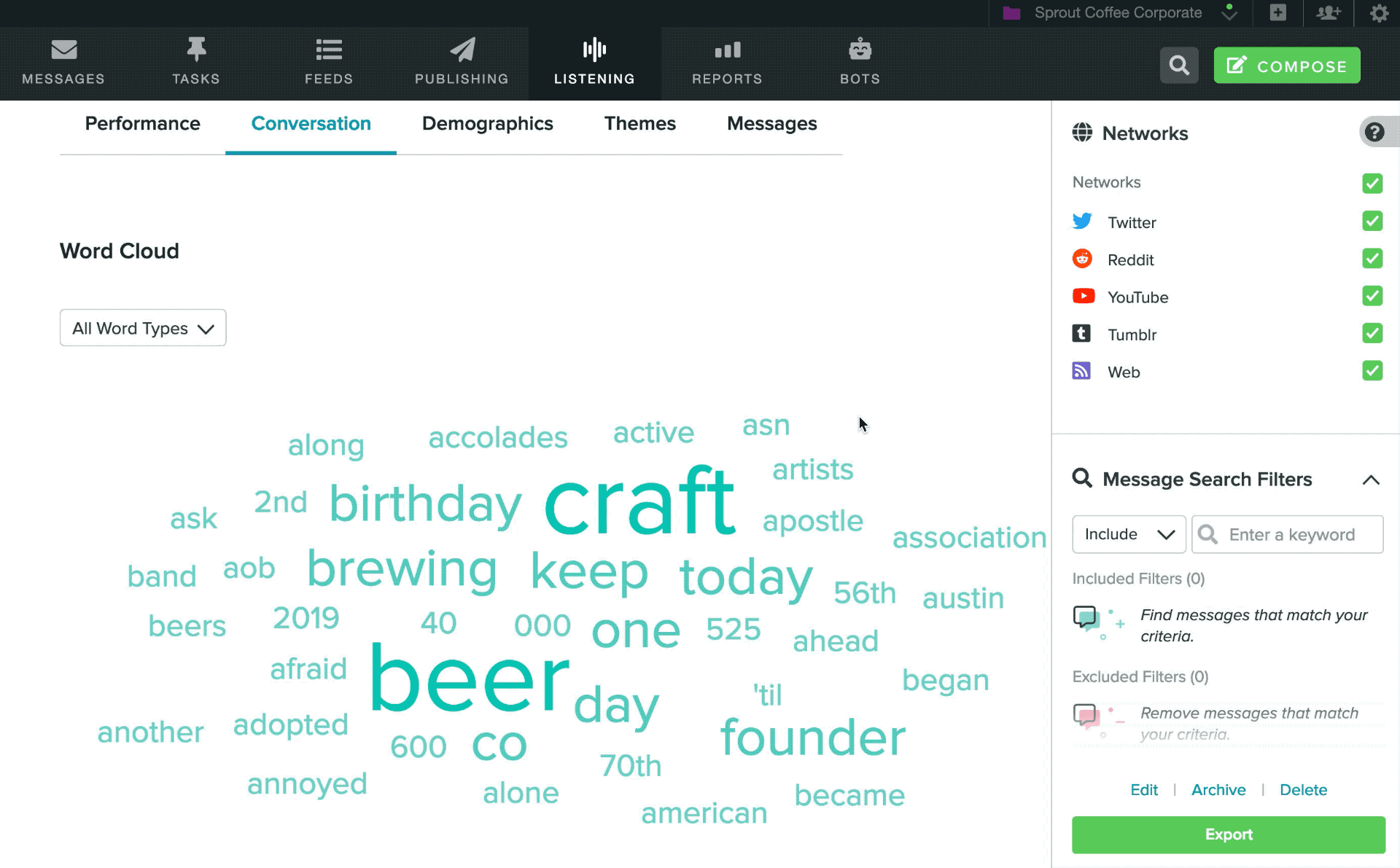Click the plus add icon in top bar
The image size is (1400, 868).
tap(1277, 12)
